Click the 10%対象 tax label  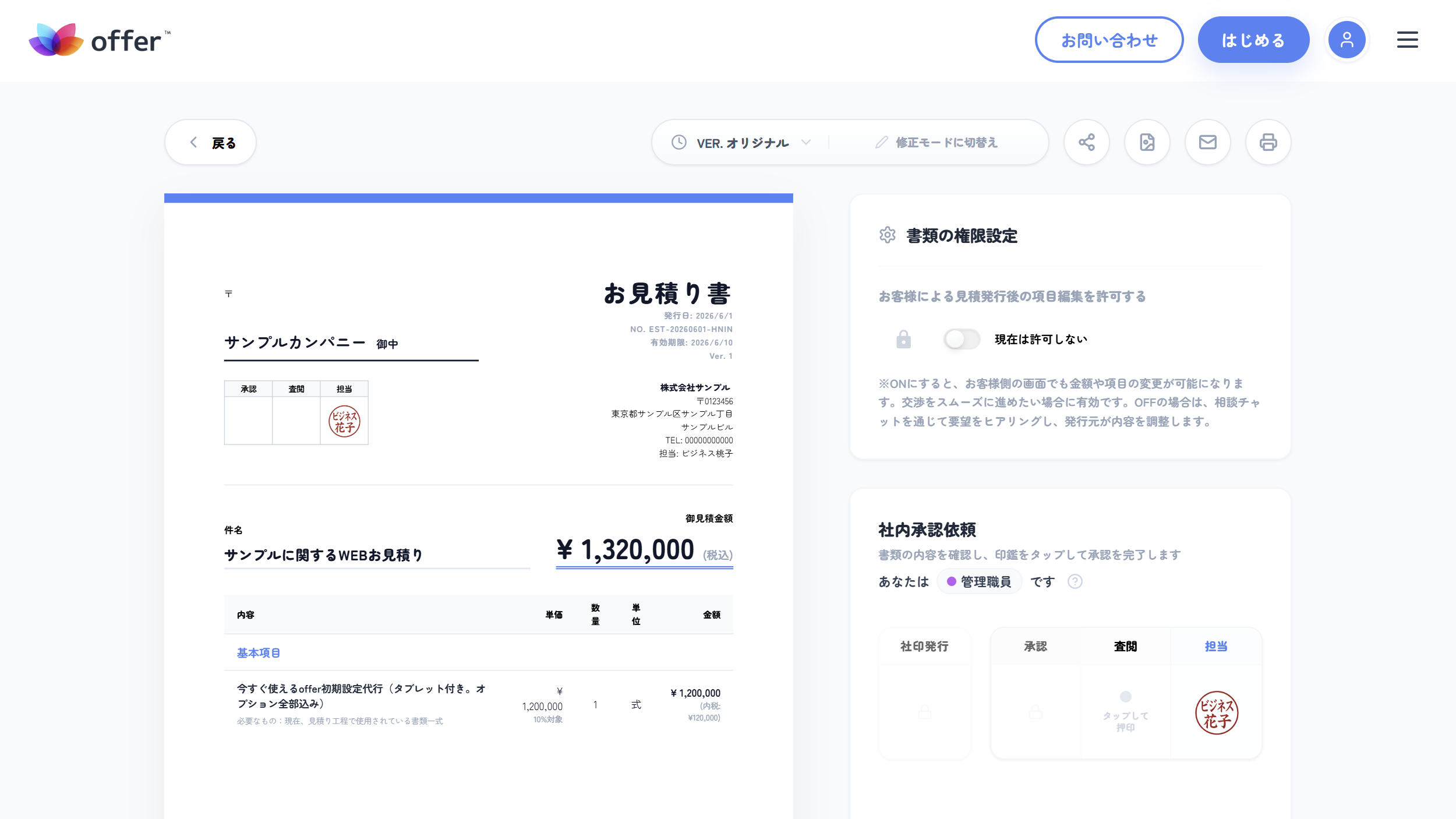[547, 719]
